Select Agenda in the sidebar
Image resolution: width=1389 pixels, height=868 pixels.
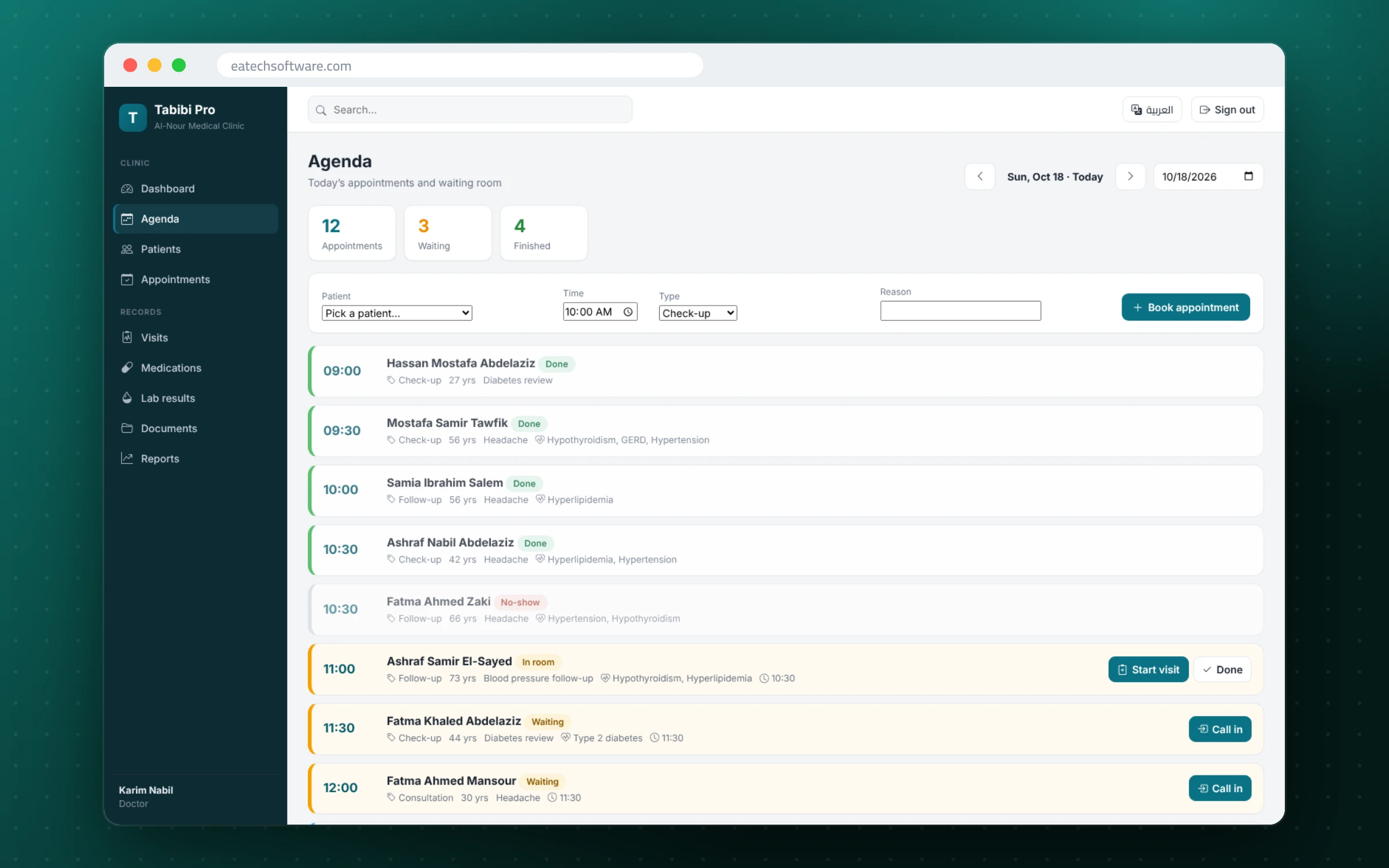196,219
